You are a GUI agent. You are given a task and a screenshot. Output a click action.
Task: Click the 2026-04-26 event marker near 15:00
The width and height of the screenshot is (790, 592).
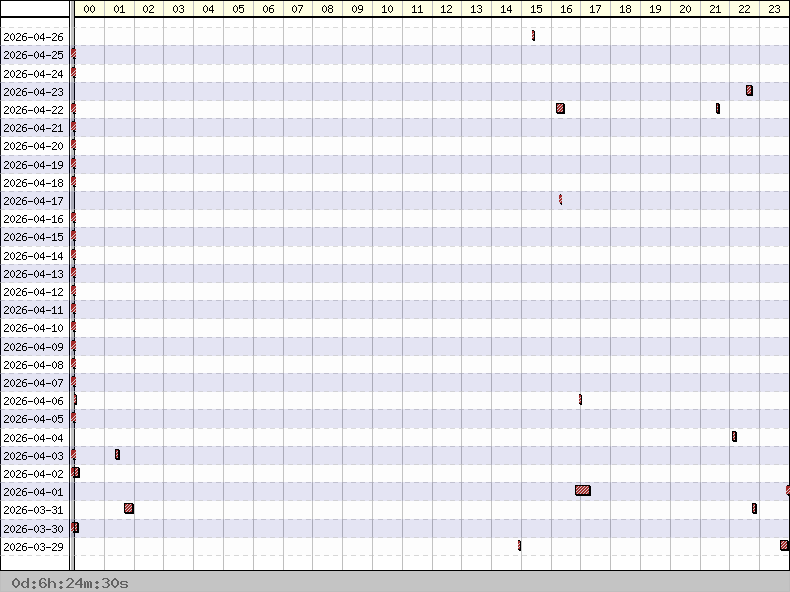click(533, 36)
